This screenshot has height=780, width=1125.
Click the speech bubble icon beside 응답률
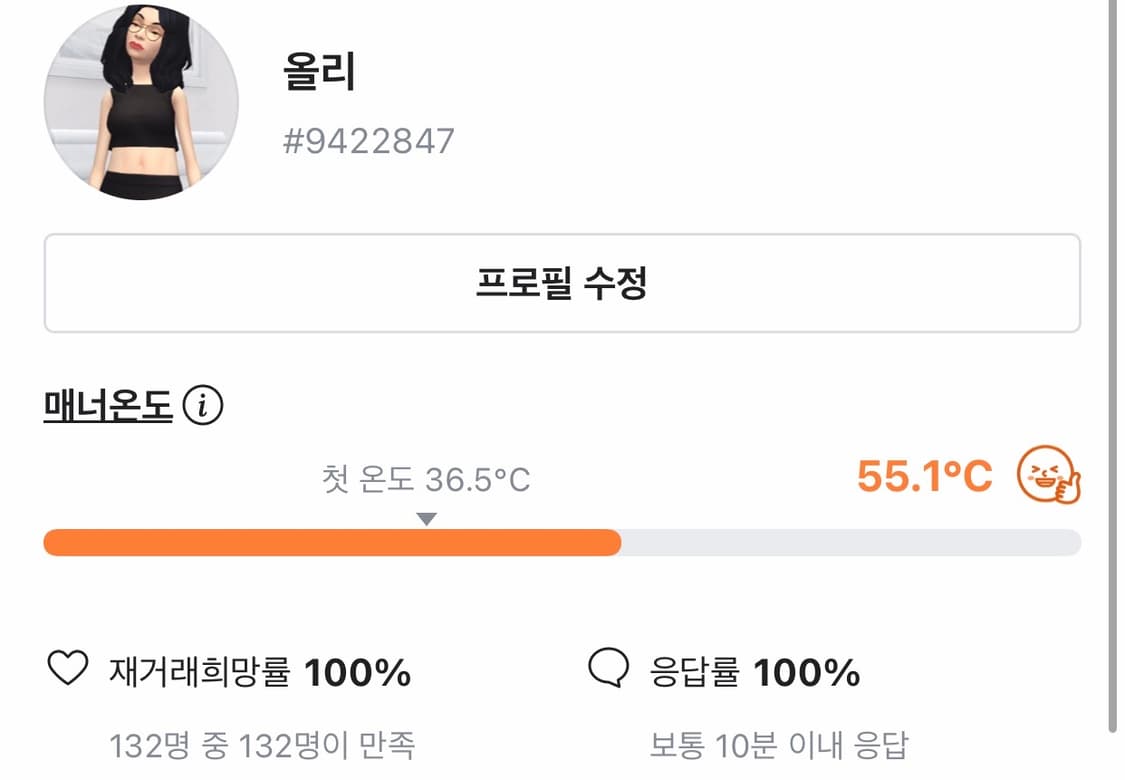pyautogui.click(x=609, y=669)
